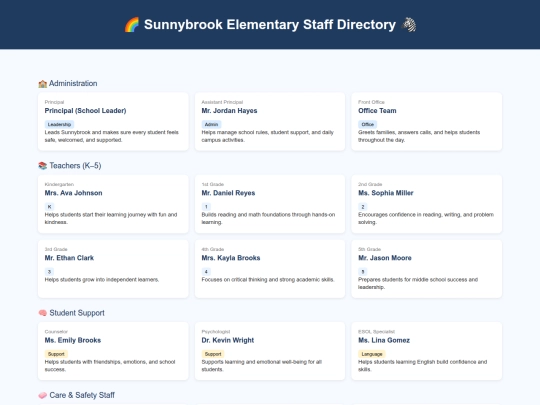Screen dimensions: 540x405
Task: Click the name Mr. Ethan Clark
Action: (69, 258)
